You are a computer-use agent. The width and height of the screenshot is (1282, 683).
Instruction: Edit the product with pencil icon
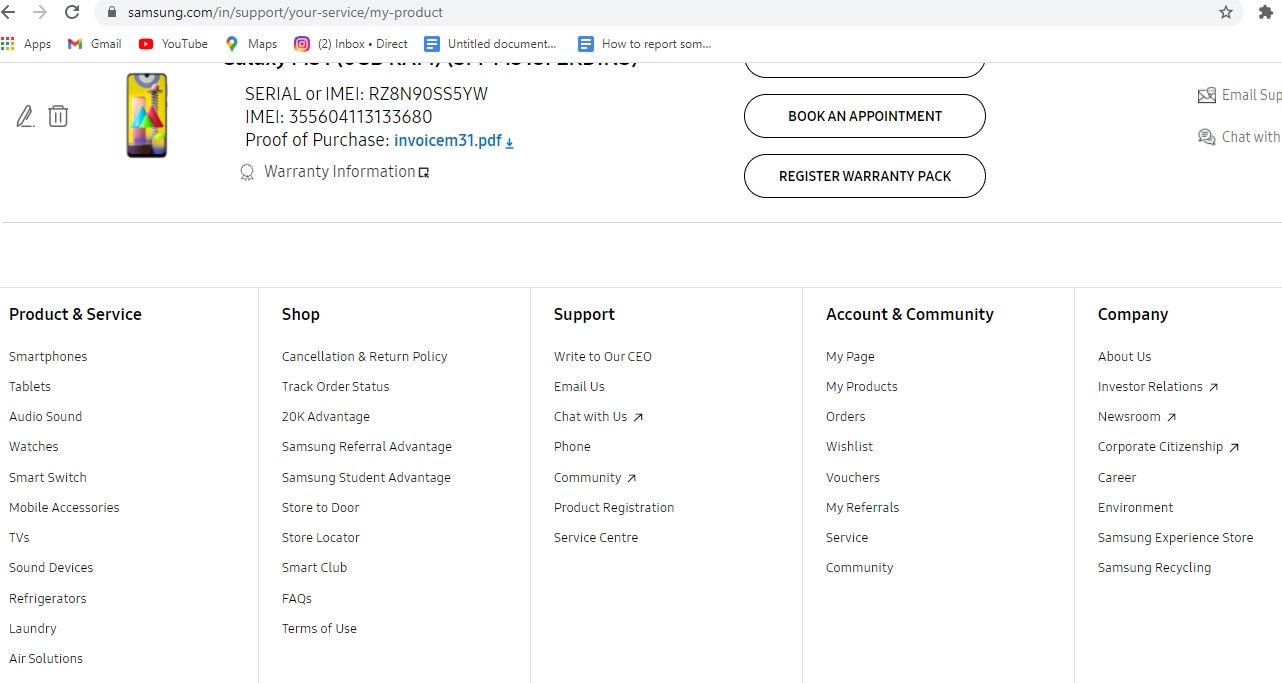coord(25,117)
